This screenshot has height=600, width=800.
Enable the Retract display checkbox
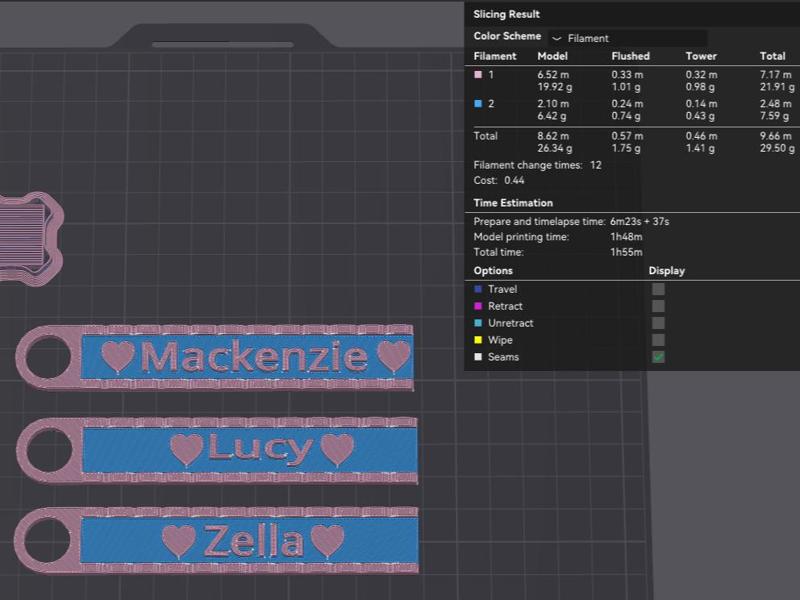coord(657,306)
